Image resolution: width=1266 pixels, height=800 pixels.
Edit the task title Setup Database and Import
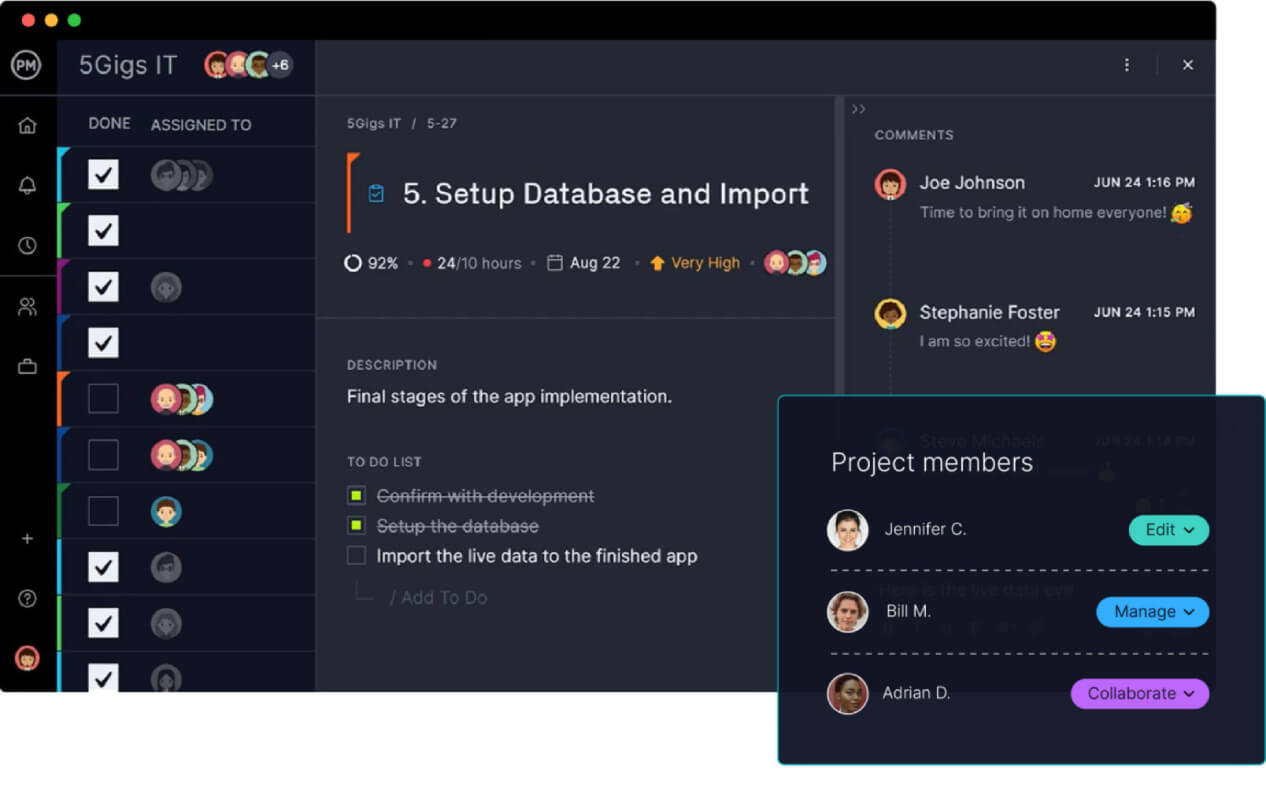[606, 194]
